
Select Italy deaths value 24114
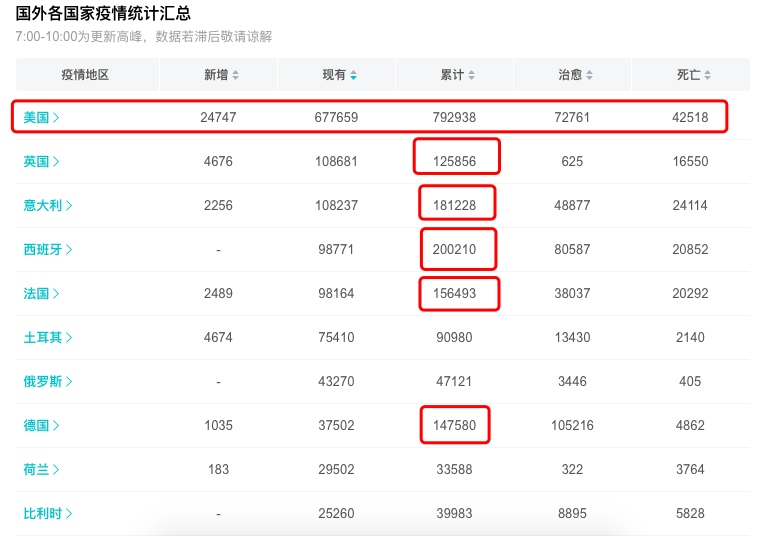pyautogui.click(x=690, y=205)
